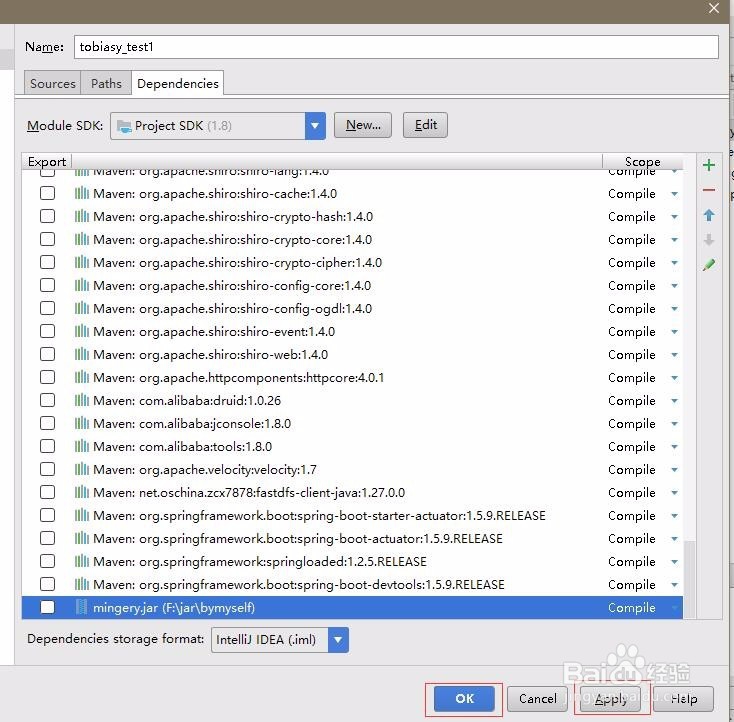Open scope dropdown for shiro-cache:1.4.0
Image resolution: width=734 pixels, height=722 pixels.
pyautogui.click(x=675, y=193)
